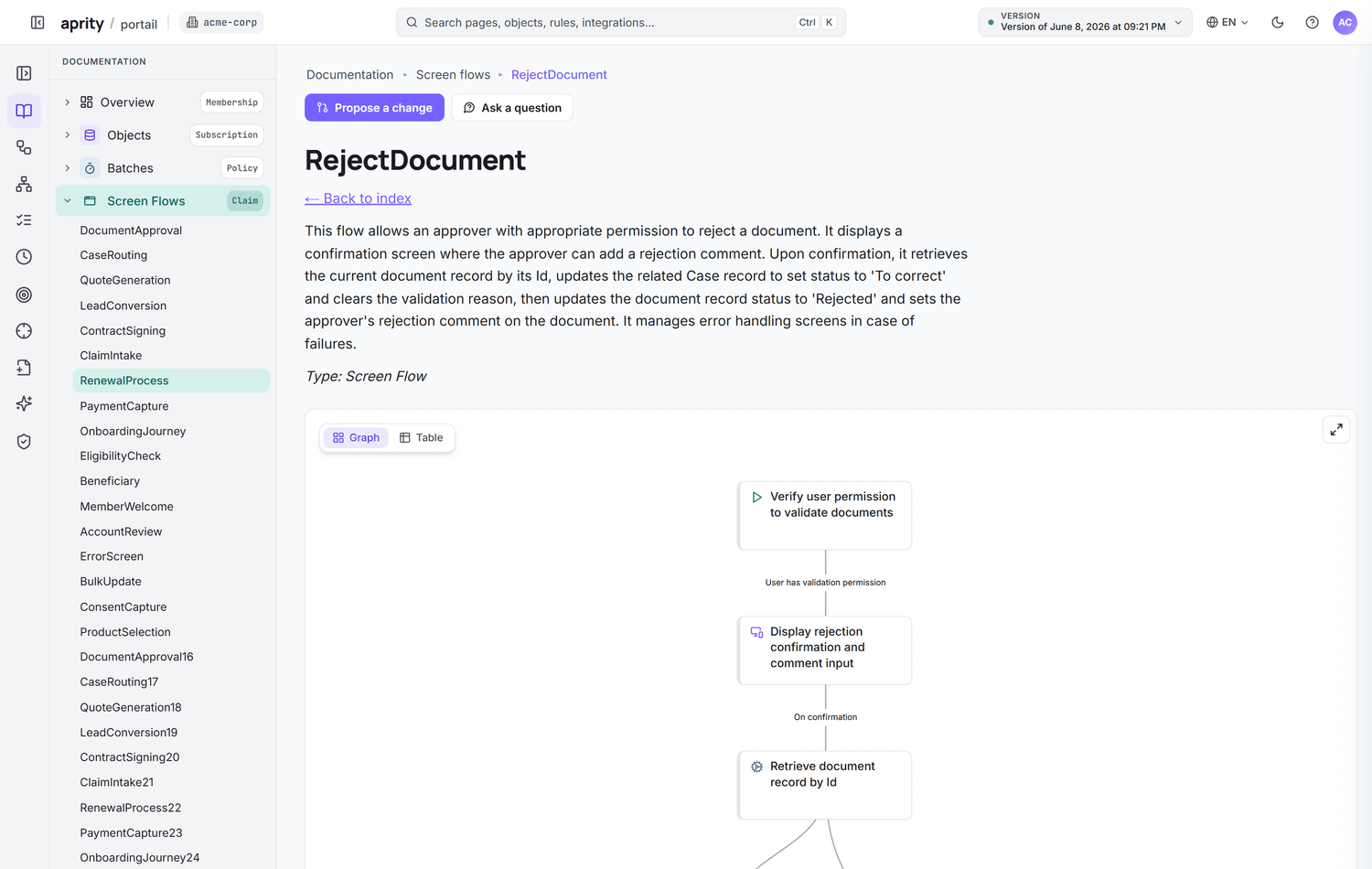Open help question mark icon
Screen dimensions: 1372x869
pos(1313,23)
